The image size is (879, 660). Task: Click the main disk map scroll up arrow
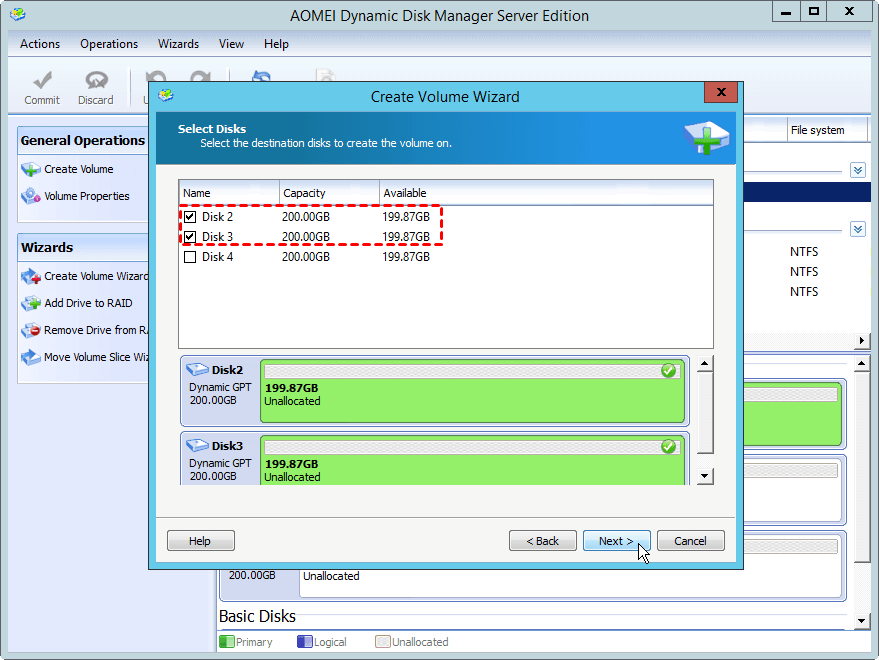(862, 364)
